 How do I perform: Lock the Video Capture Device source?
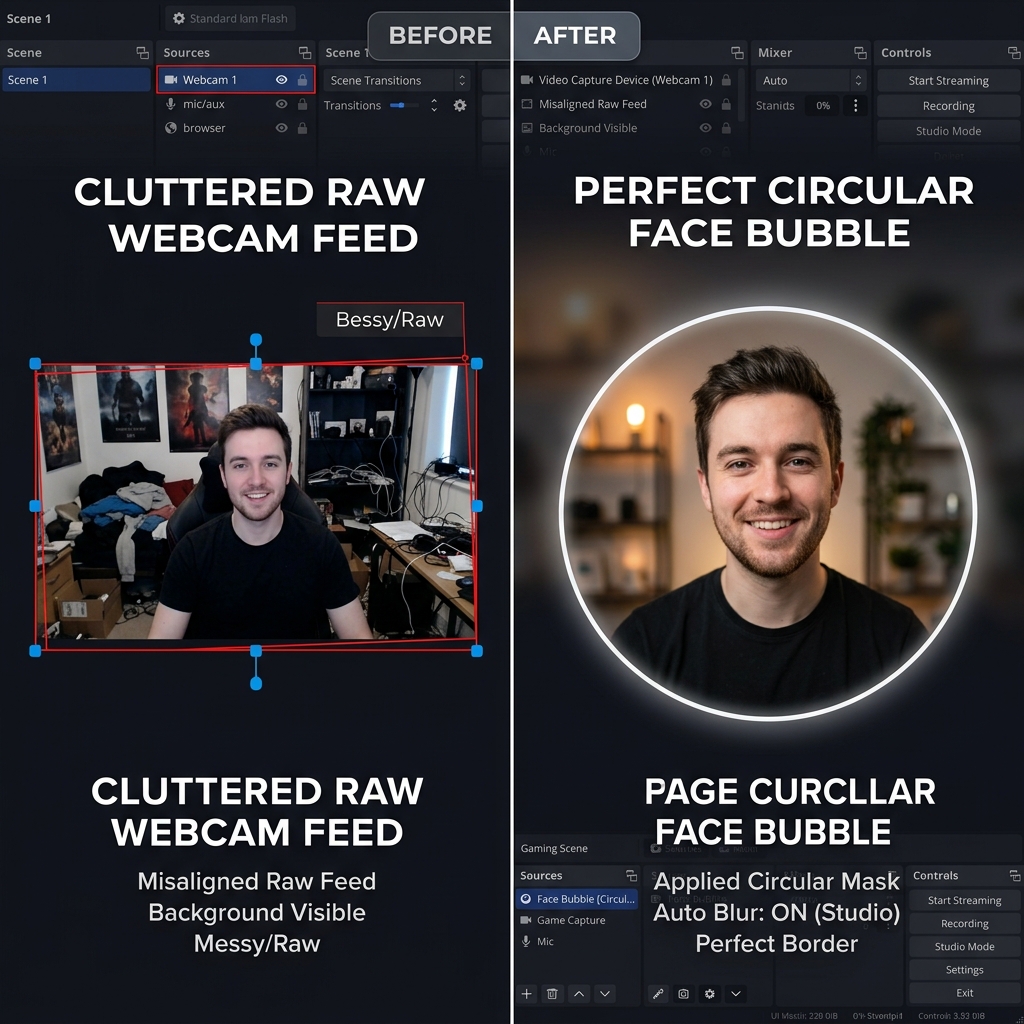(726, 80)
